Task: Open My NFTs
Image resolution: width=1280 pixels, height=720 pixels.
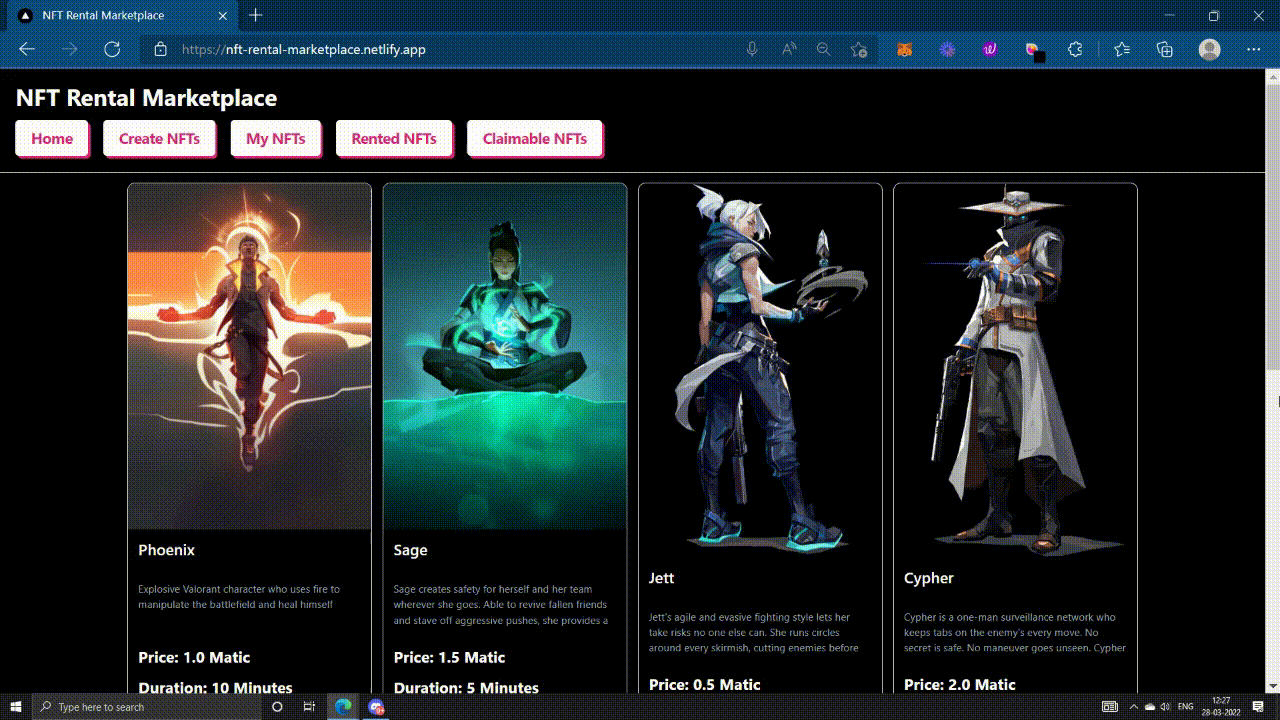Action: pyautogui.click(x=276, y=138)
